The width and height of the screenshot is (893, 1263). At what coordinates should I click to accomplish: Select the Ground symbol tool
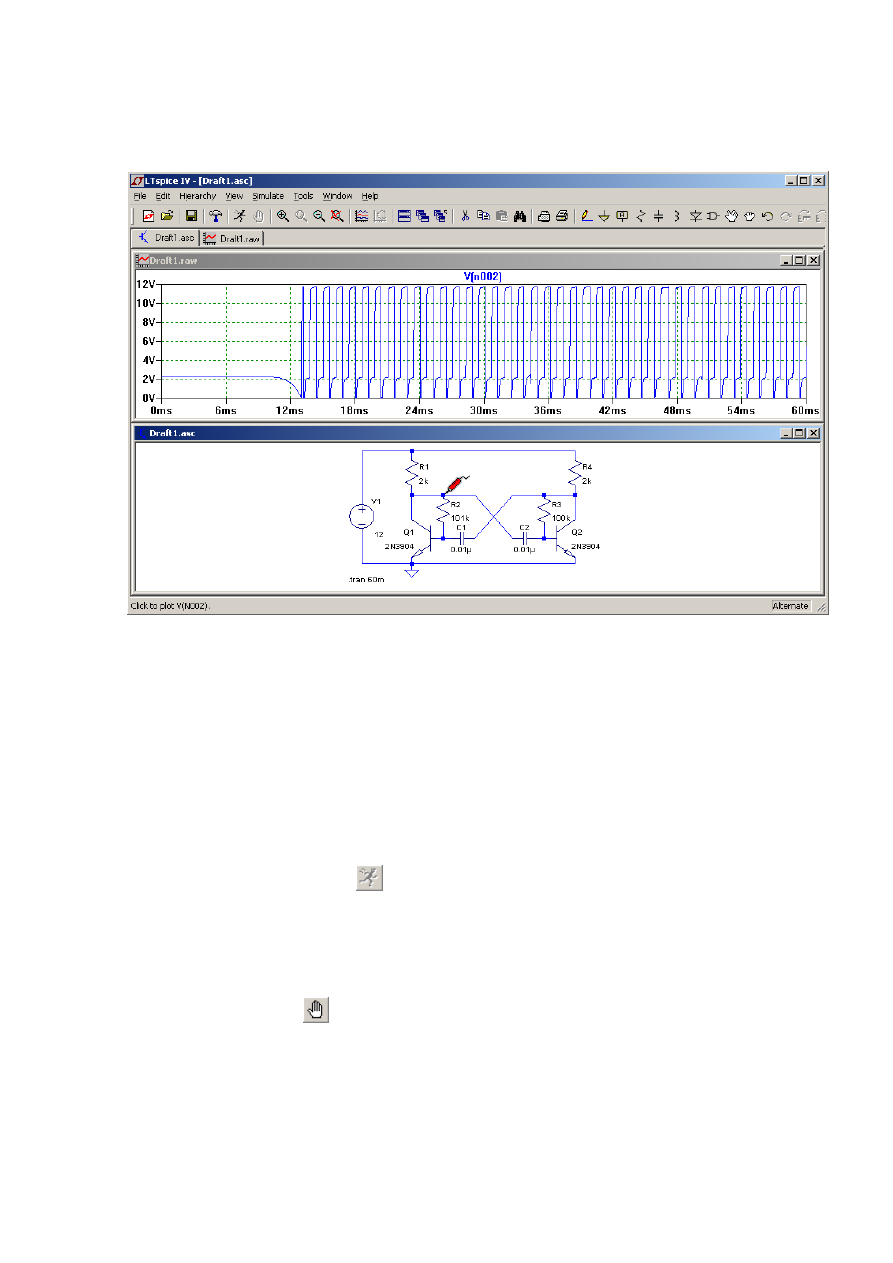pos(604,215)
